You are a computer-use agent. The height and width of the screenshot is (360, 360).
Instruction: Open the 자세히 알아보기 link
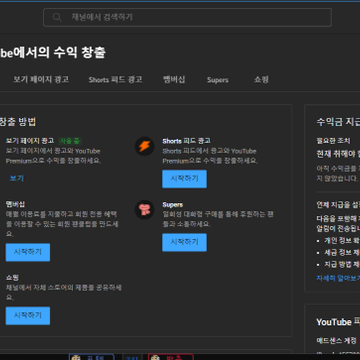tap(338, 278)
